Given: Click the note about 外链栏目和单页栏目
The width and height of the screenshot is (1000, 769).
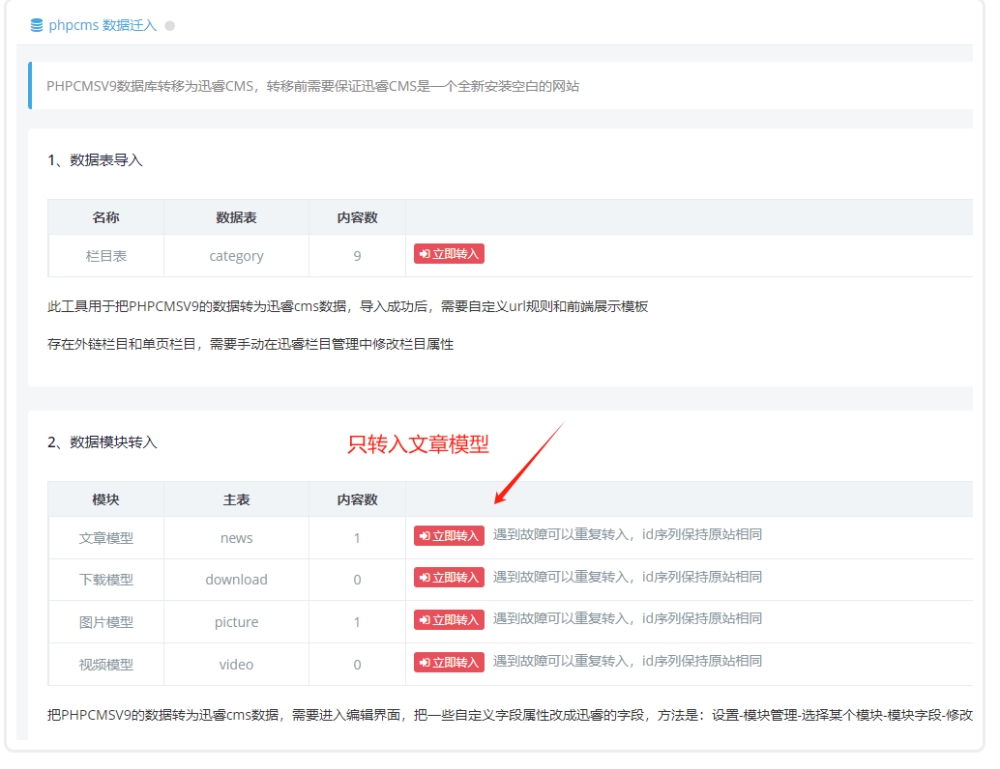Looking at the screenshot, I should [251, 344].
